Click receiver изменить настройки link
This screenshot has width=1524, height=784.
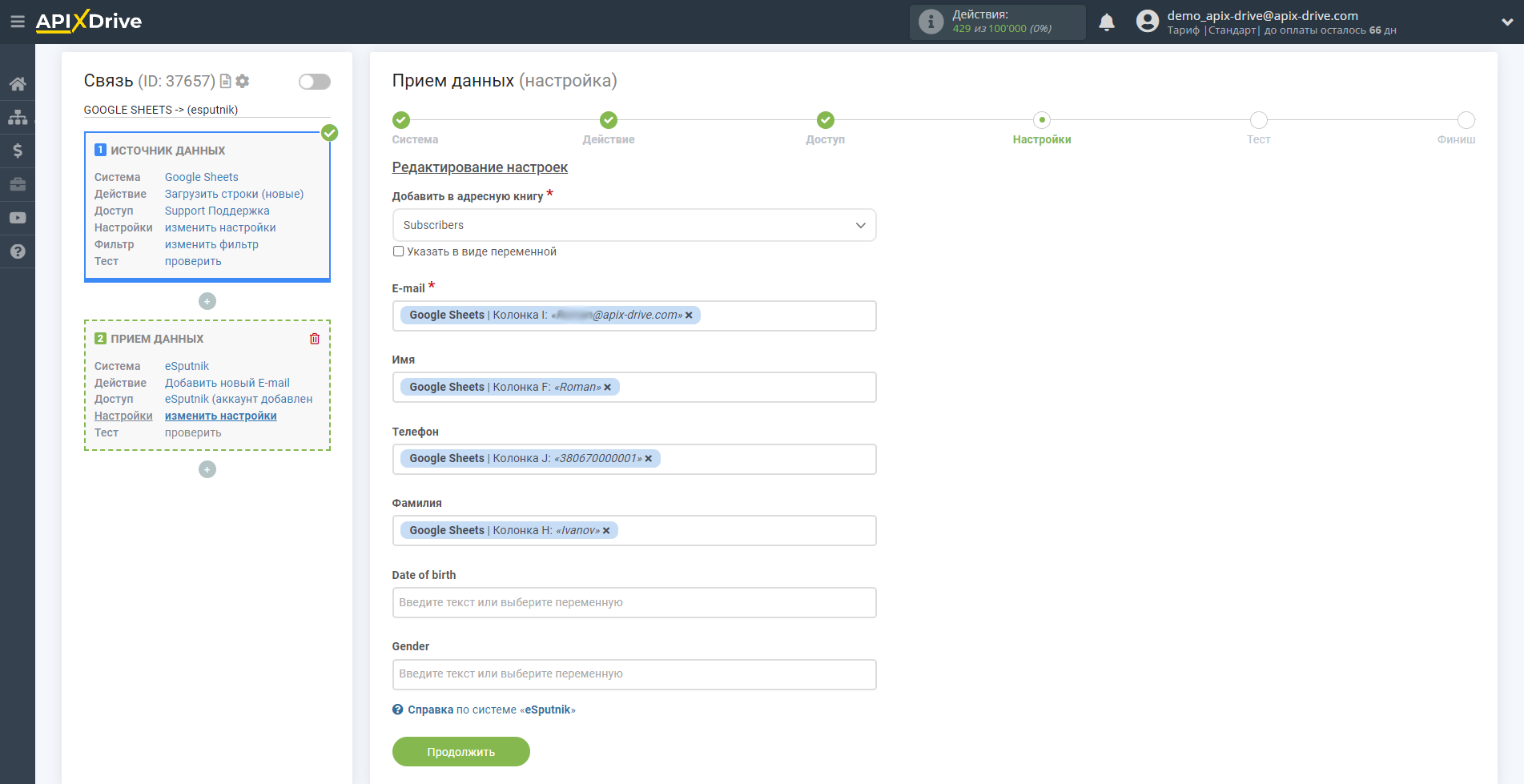[x=221, y=416]
